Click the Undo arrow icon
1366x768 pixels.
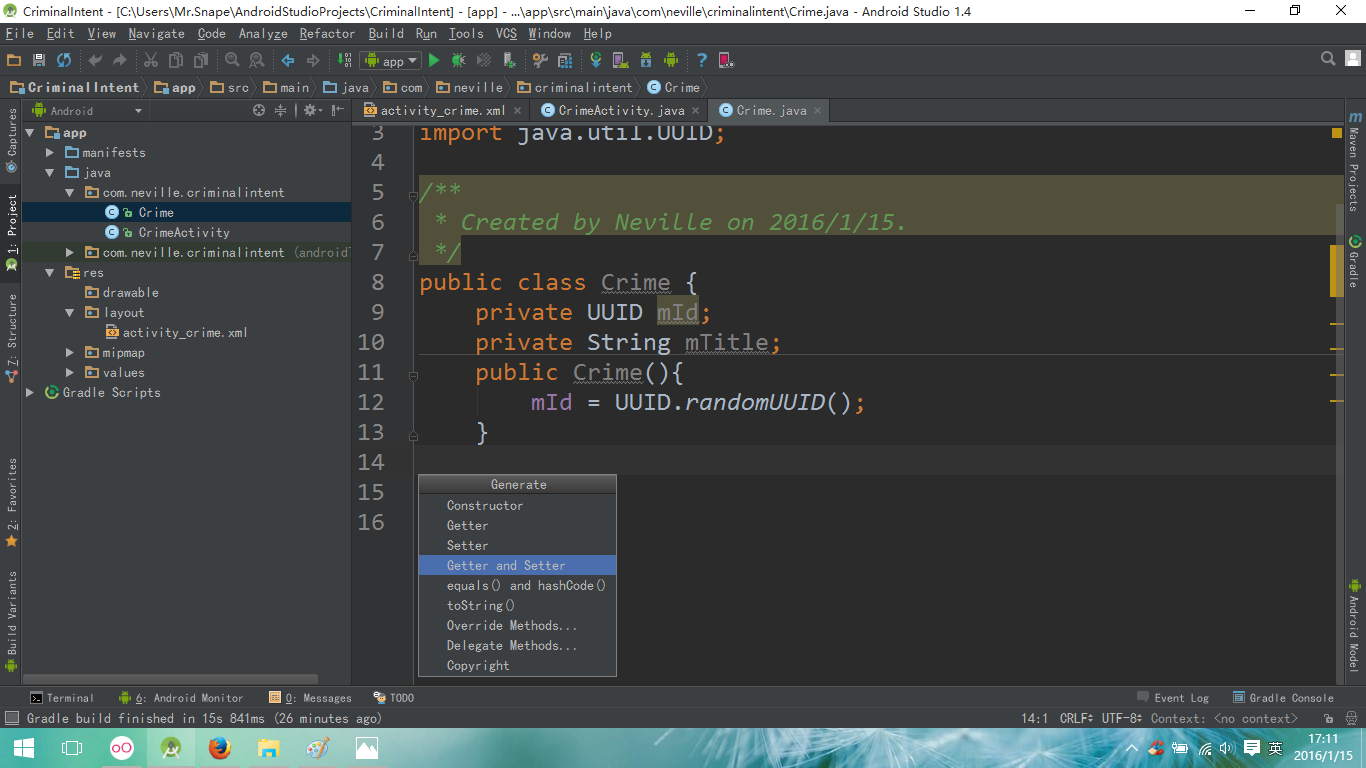click(95, 60)
